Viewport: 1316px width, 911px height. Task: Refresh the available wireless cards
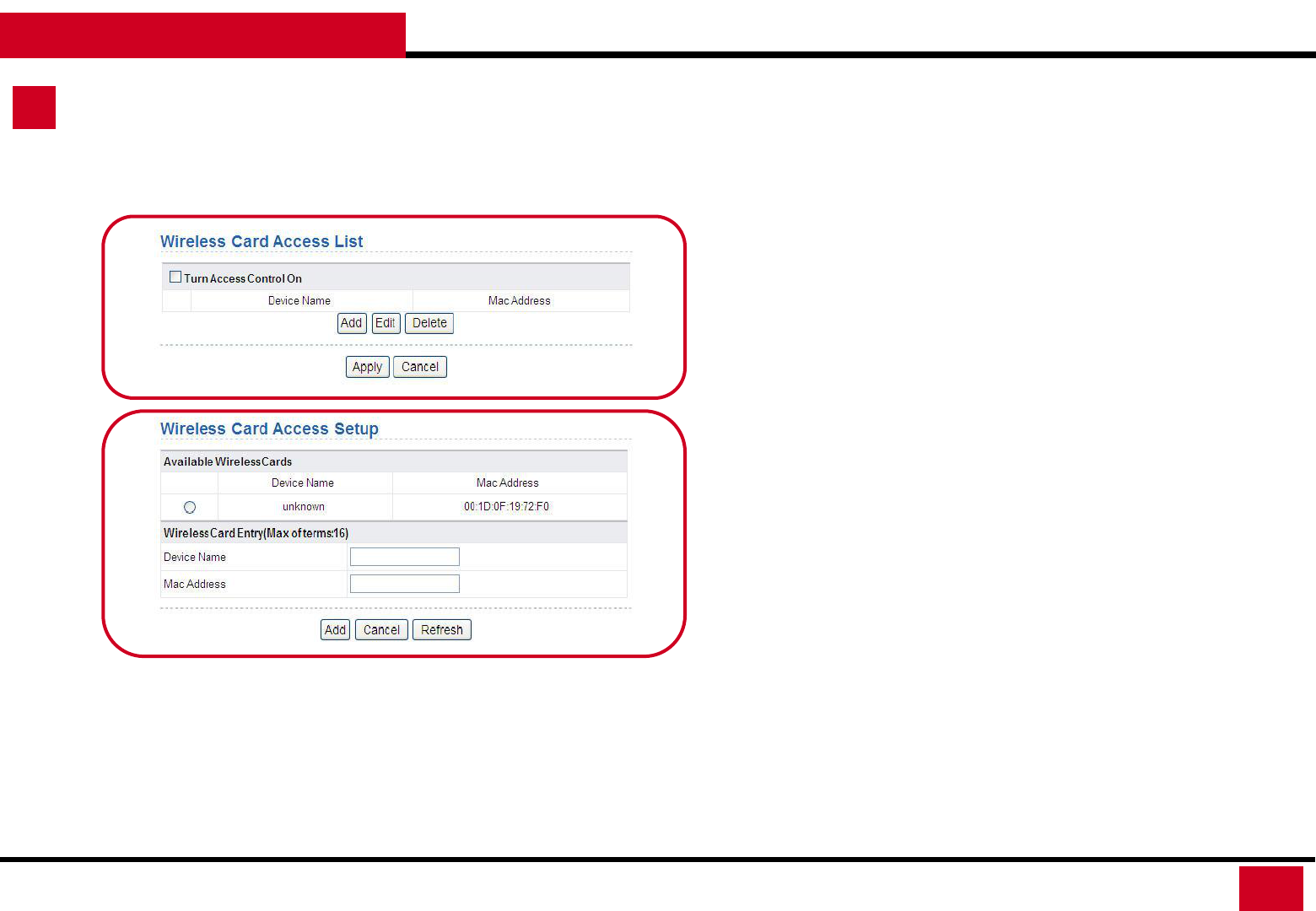tap(442, 630)
